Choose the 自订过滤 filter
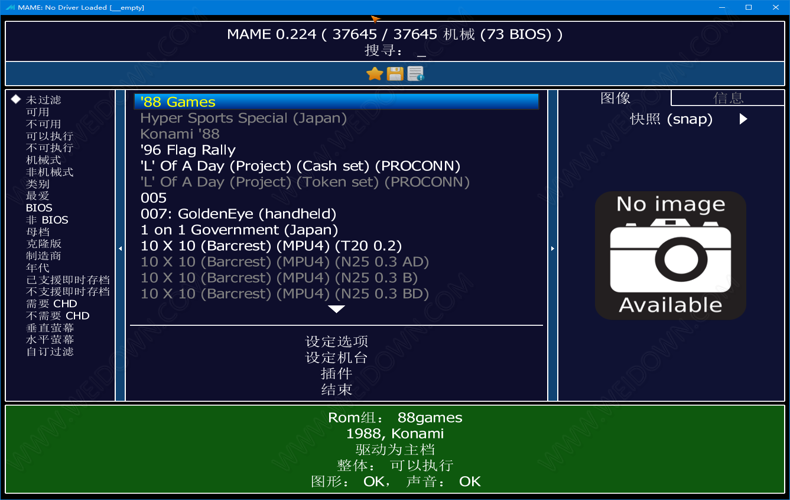 click(x=49, y=351)
